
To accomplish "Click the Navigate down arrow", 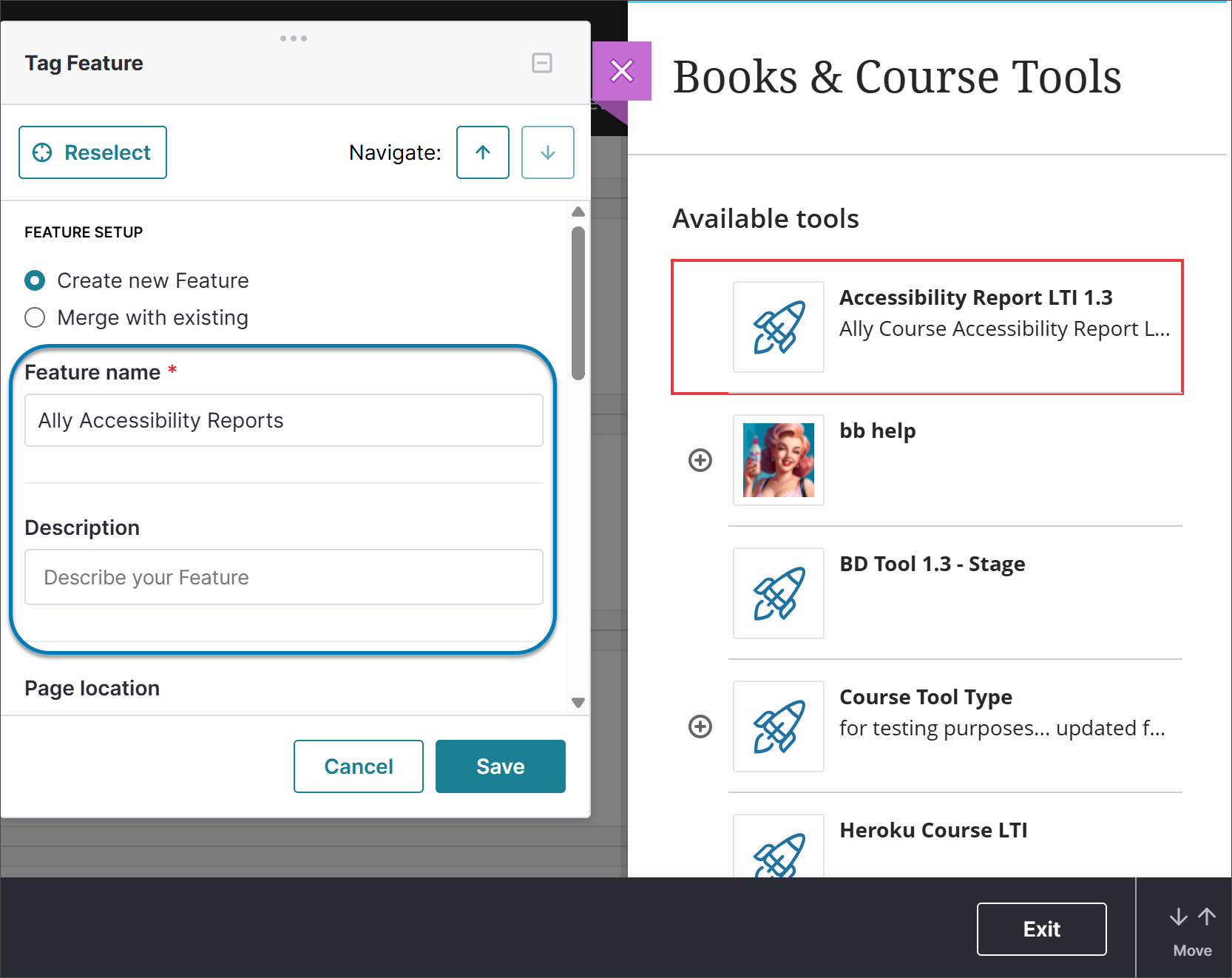I will (547, 152).
